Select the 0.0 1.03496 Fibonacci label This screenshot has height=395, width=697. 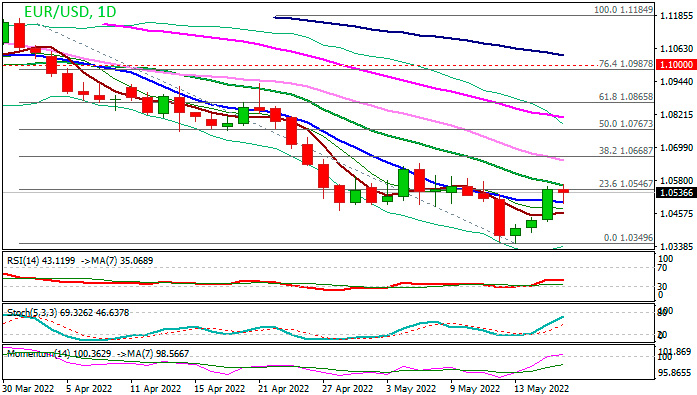pyautogui.click(x=629, y=238)
